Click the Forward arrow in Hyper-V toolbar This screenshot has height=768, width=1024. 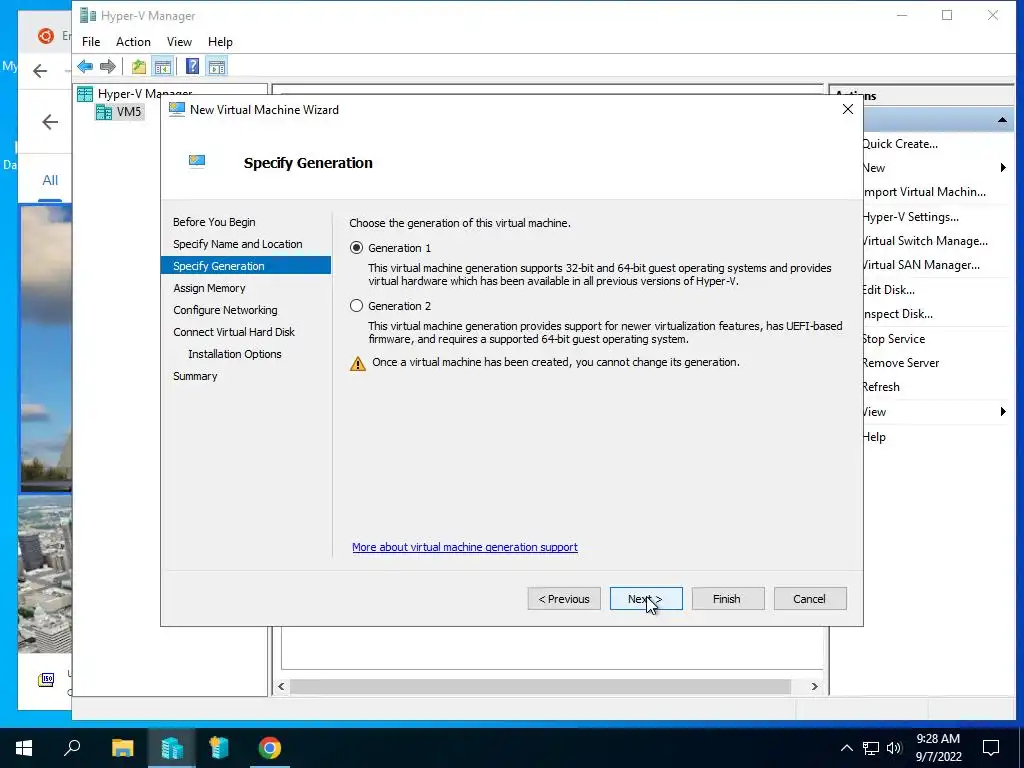(108, 66)
